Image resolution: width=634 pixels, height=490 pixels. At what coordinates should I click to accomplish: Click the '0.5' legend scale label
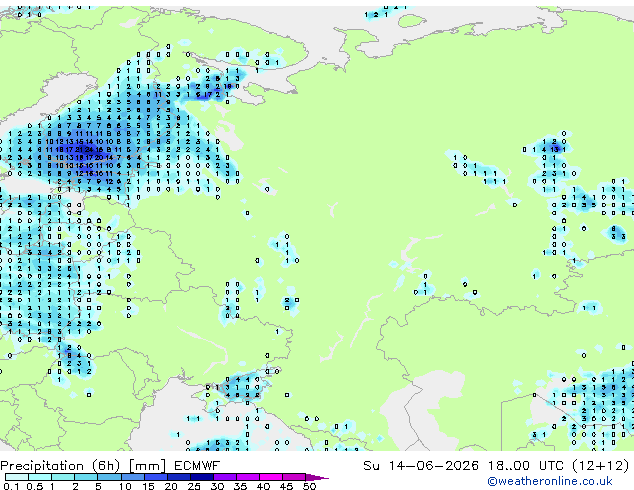click(35, 486)
